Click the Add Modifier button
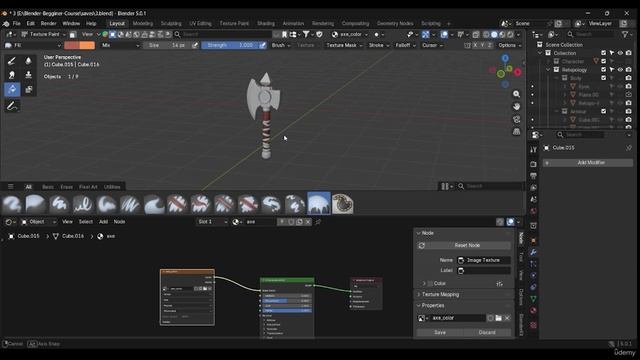The height and width of the screenshot is (360, 640). click(x=588, y=162)
